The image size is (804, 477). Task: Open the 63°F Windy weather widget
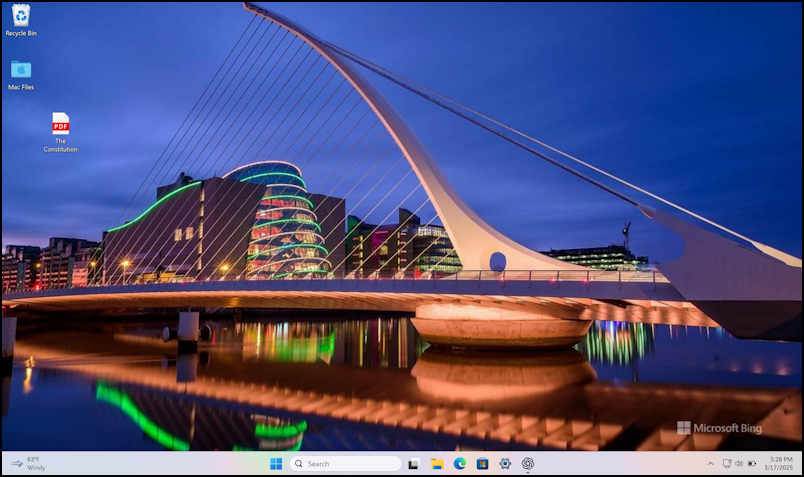coord(28,464)
